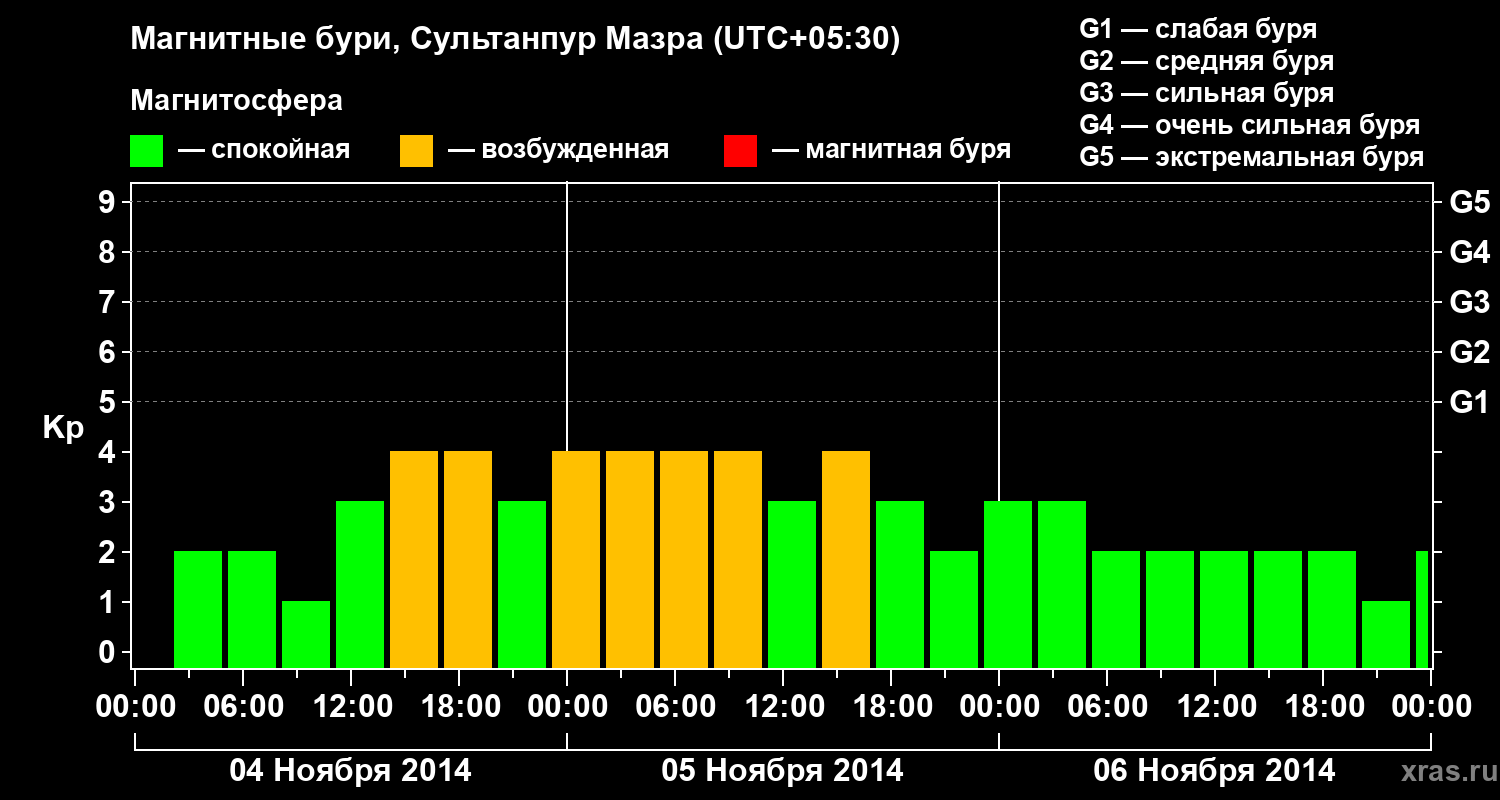
Task: Click the right-axis 'G5' tick label
Action: pos(1470,202)
